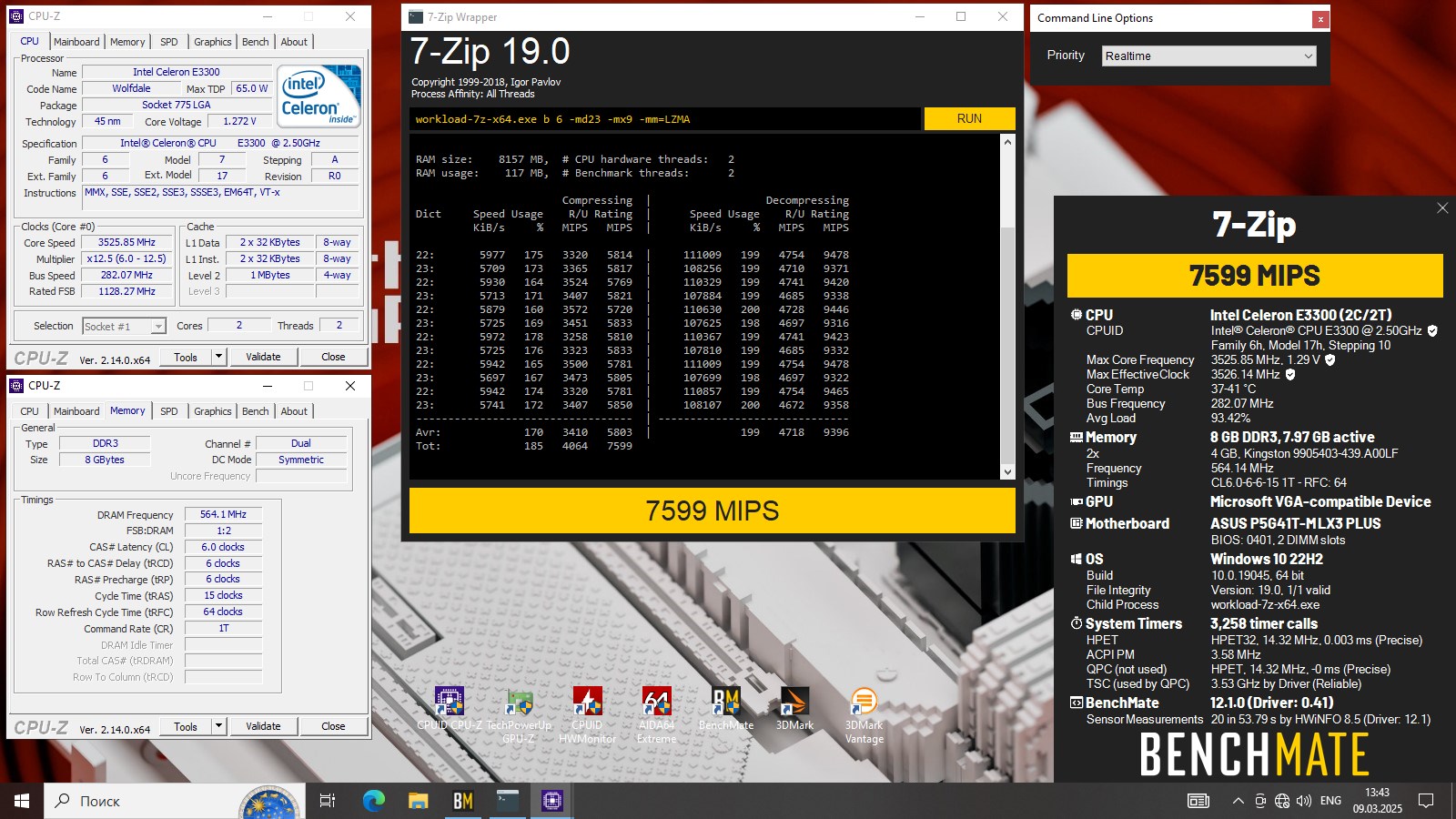Click the tray icon left of the network globe
The height and width of the screenshot is (819, 1456).
(x=1260, y=801)
